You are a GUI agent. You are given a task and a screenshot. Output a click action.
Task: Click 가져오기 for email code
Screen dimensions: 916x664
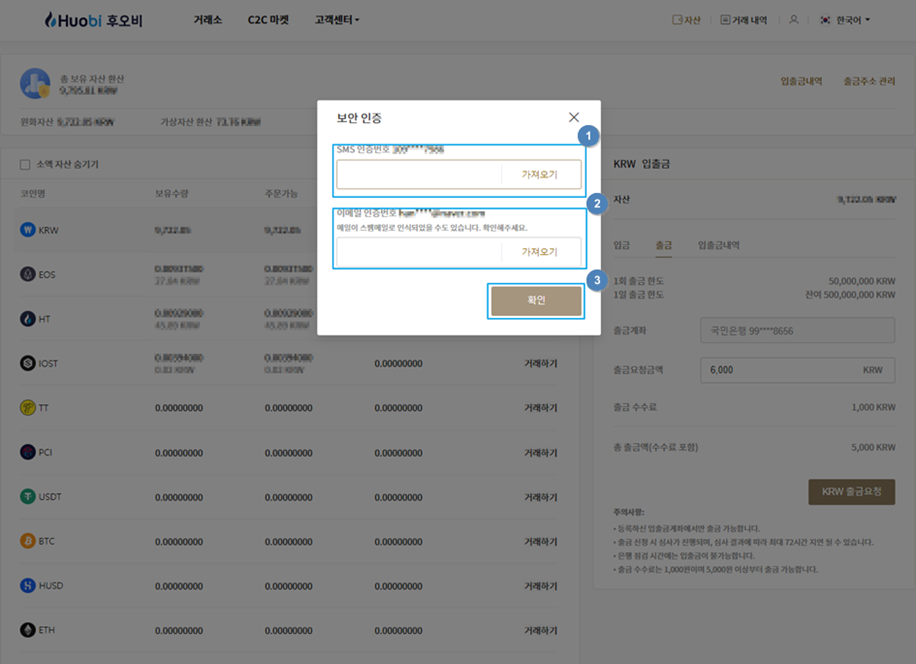point(540,252)
